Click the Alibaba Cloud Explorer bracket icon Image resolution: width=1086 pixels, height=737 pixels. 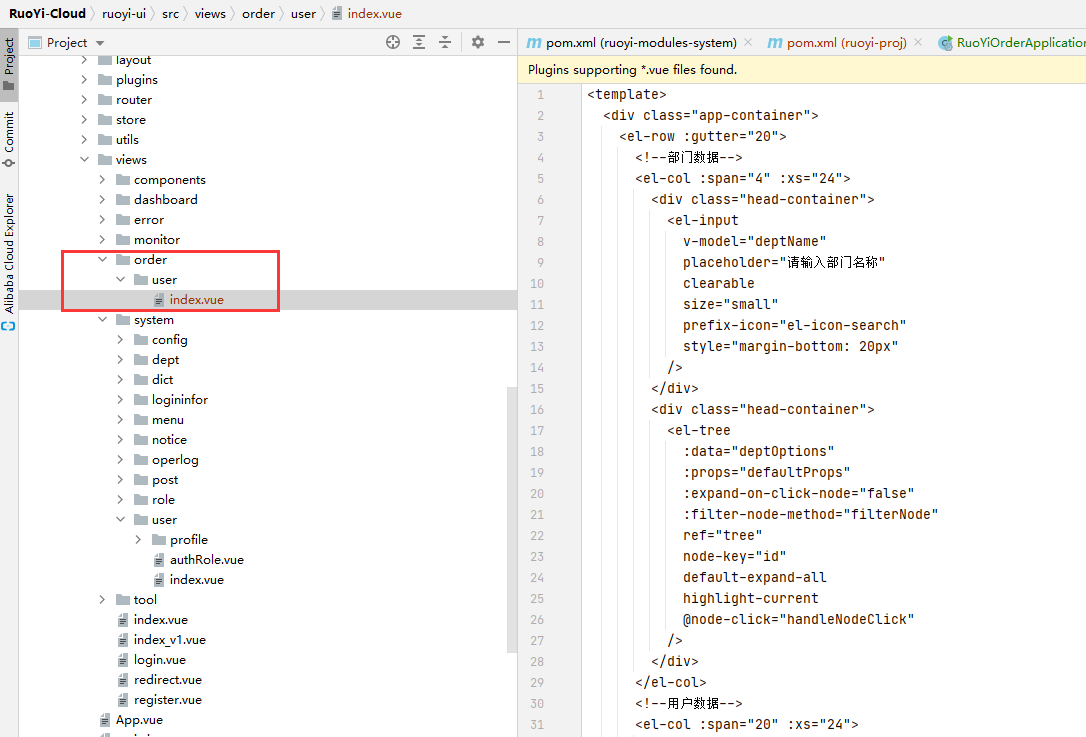[x=8, y=326]
